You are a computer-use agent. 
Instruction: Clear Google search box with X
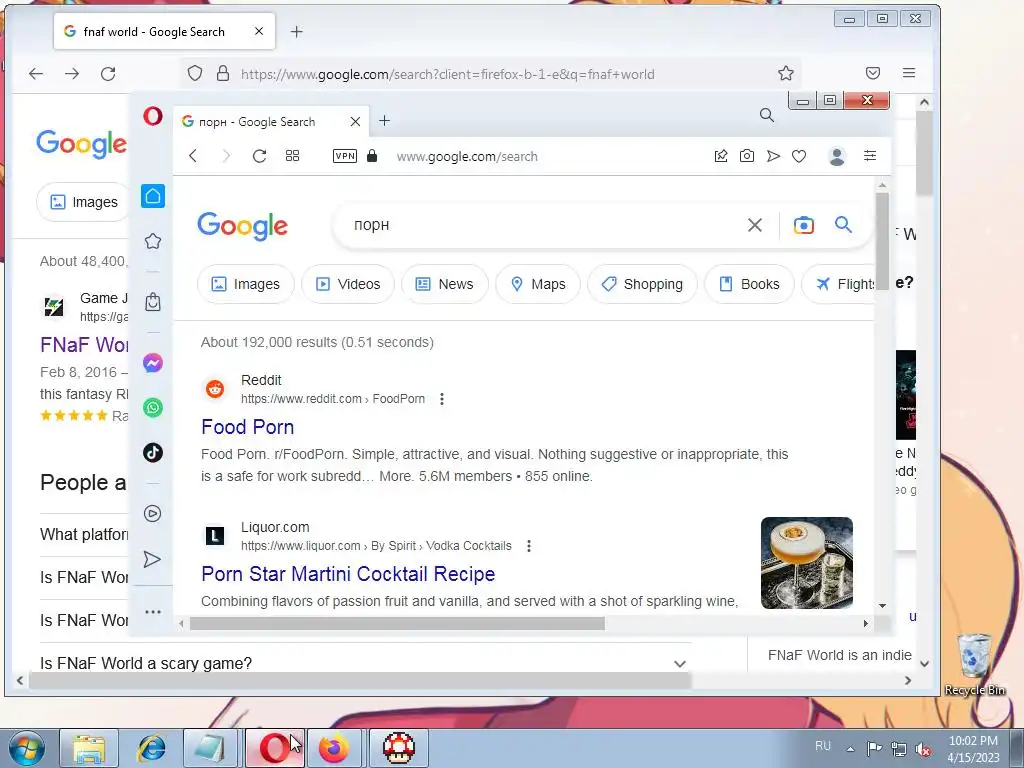click(x=755, y=225)
